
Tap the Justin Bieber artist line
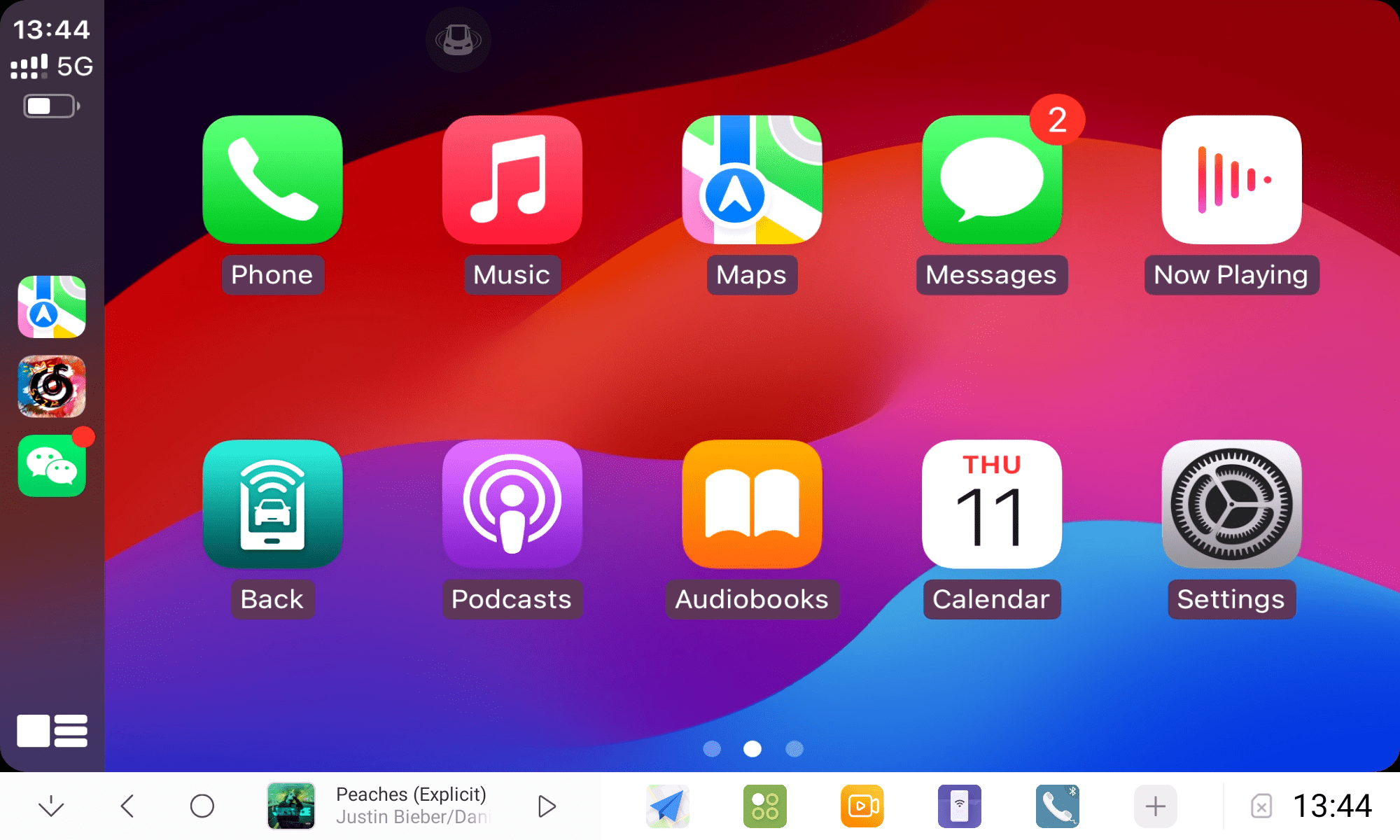point(413,817)
